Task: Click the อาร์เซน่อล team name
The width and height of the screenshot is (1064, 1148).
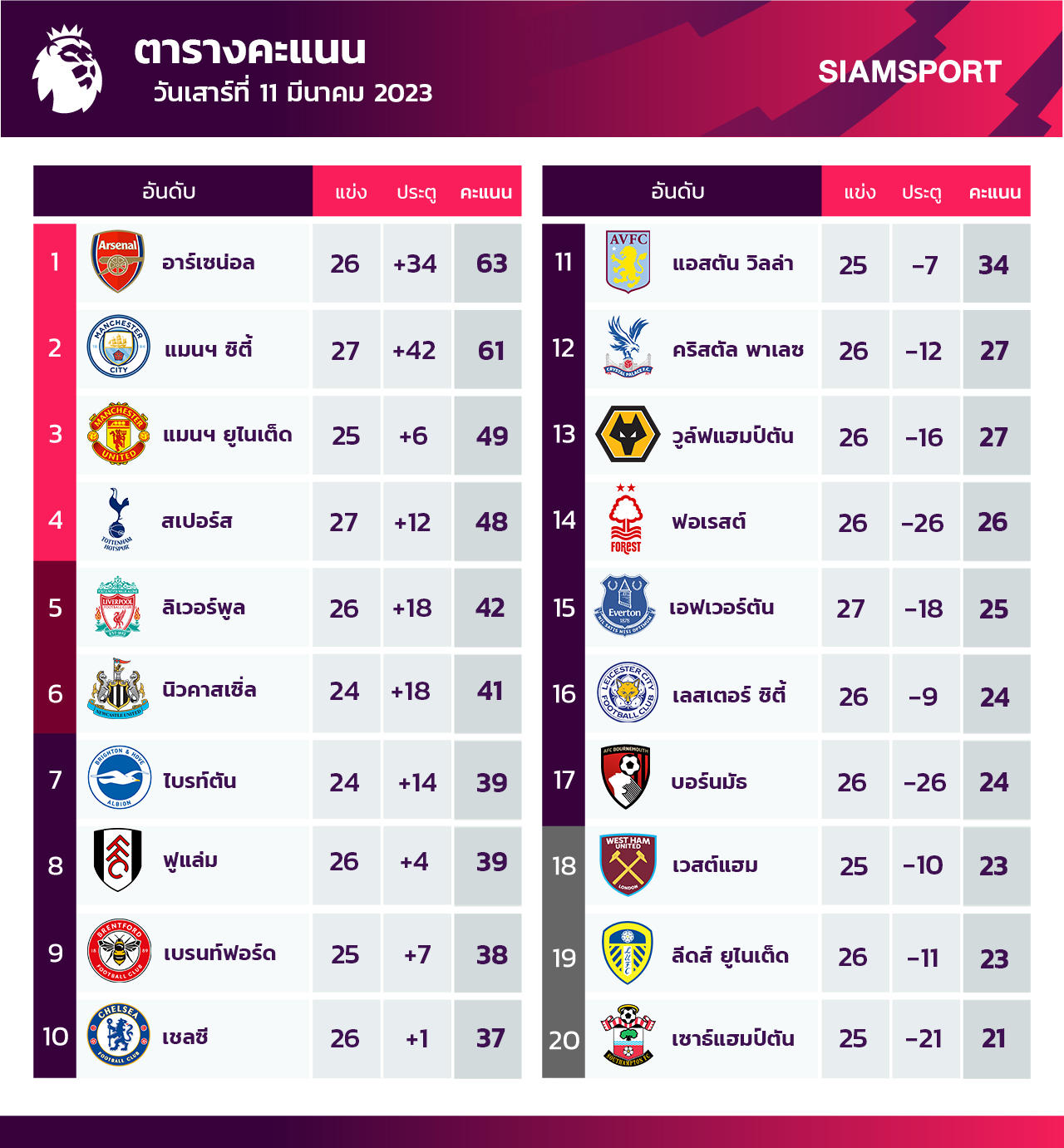Action: pos(208,263)
